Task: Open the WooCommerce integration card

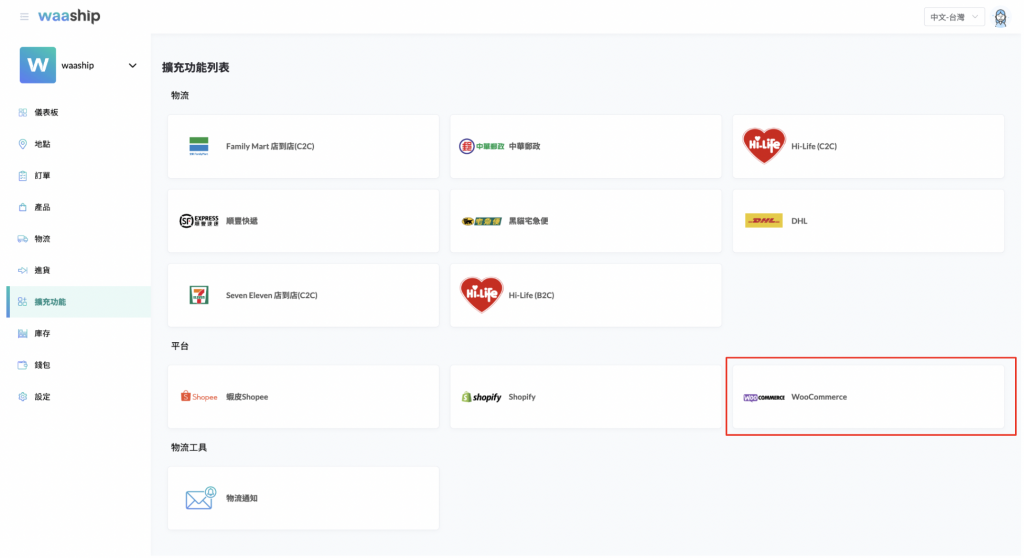Action: click(868, 397)
